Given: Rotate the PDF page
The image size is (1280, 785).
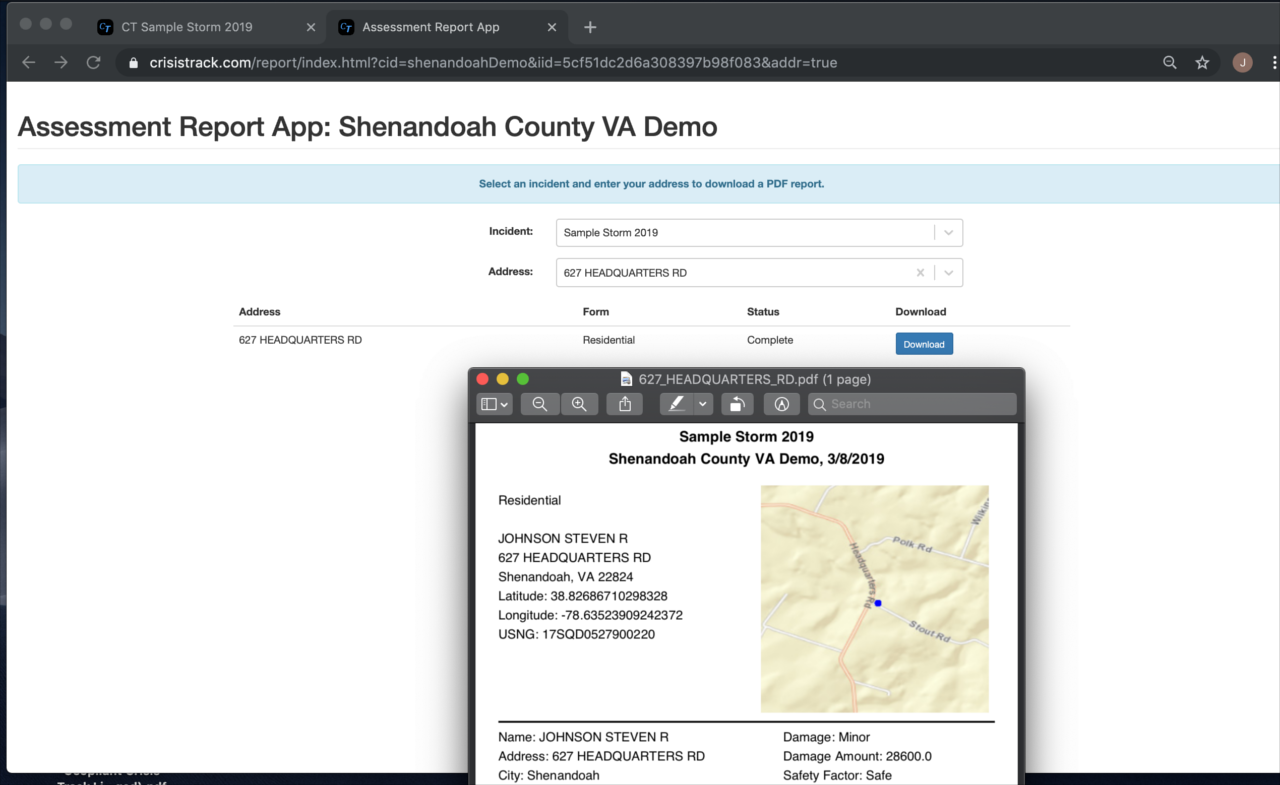Looking at the screenshot, I should [736, 404].
